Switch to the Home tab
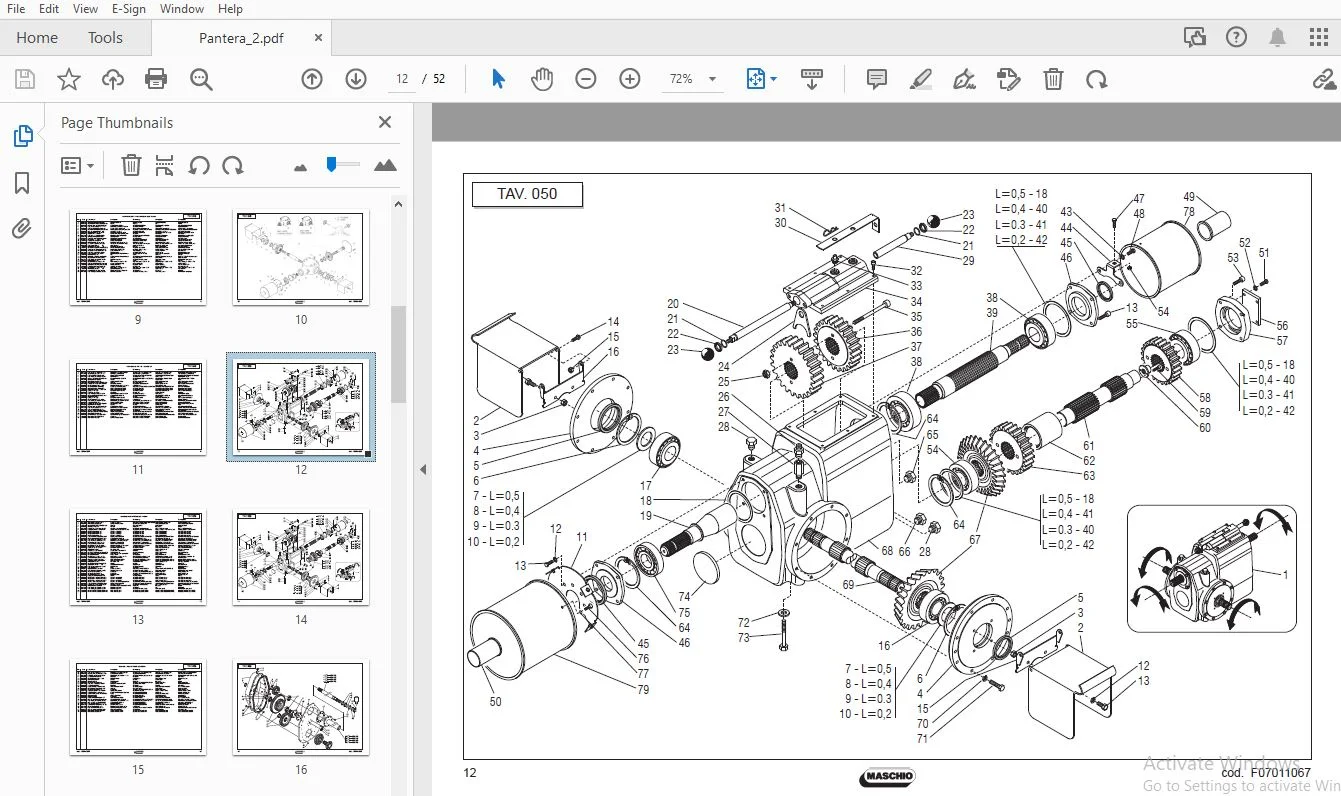1341x796 pixels. [37, 38]
